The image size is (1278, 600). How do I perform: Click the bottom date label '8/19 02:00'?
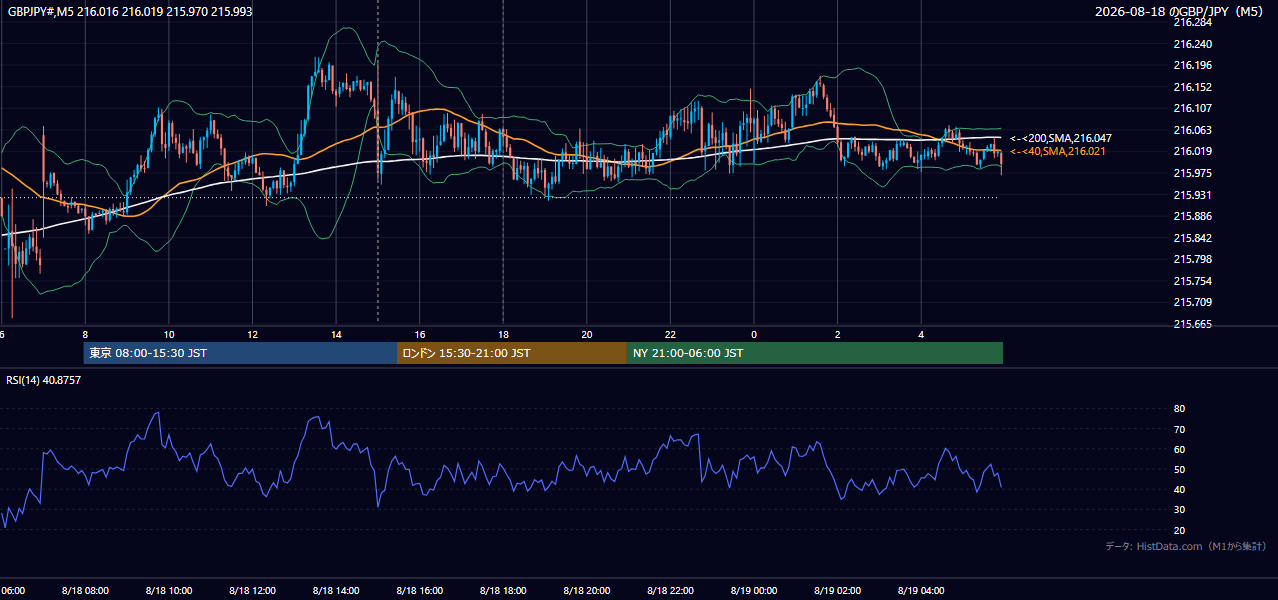(837, 591)
